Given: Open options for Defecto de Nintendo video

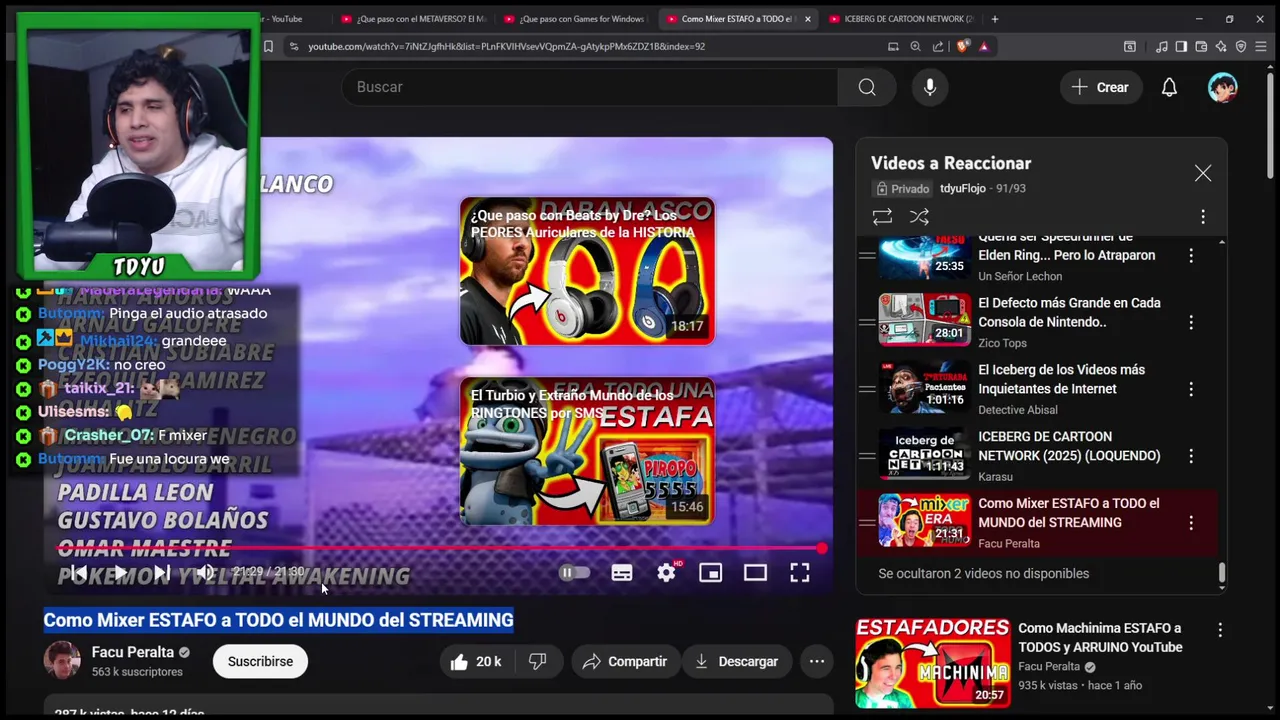Looking at the screenshot, I should (x=1191, y=322).
